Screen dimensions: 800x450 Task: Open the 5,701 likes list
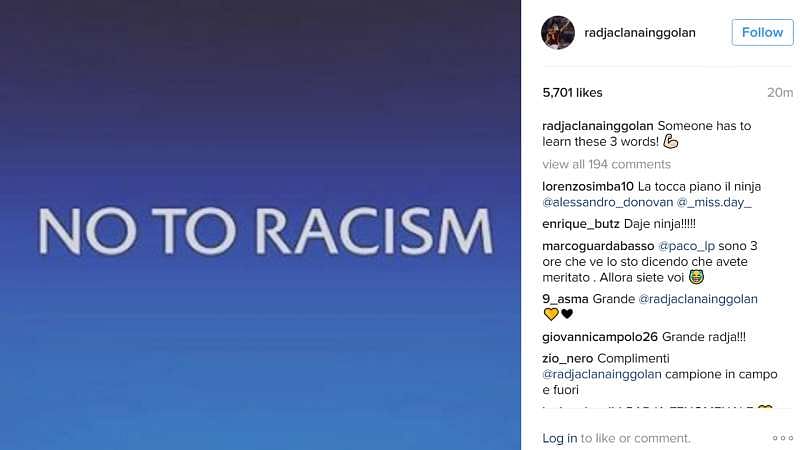point(572,93)
